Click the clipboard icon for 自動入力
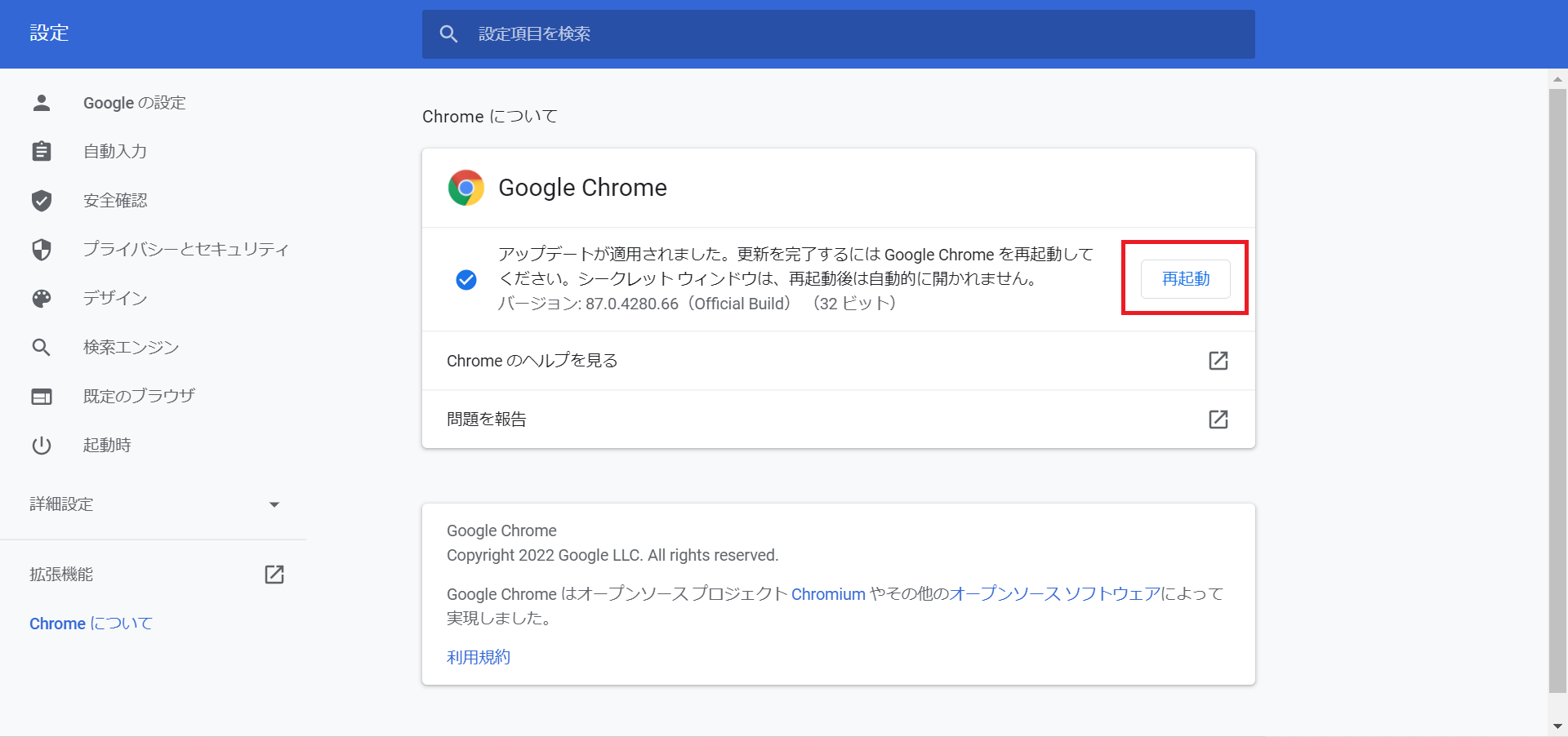 42,152
